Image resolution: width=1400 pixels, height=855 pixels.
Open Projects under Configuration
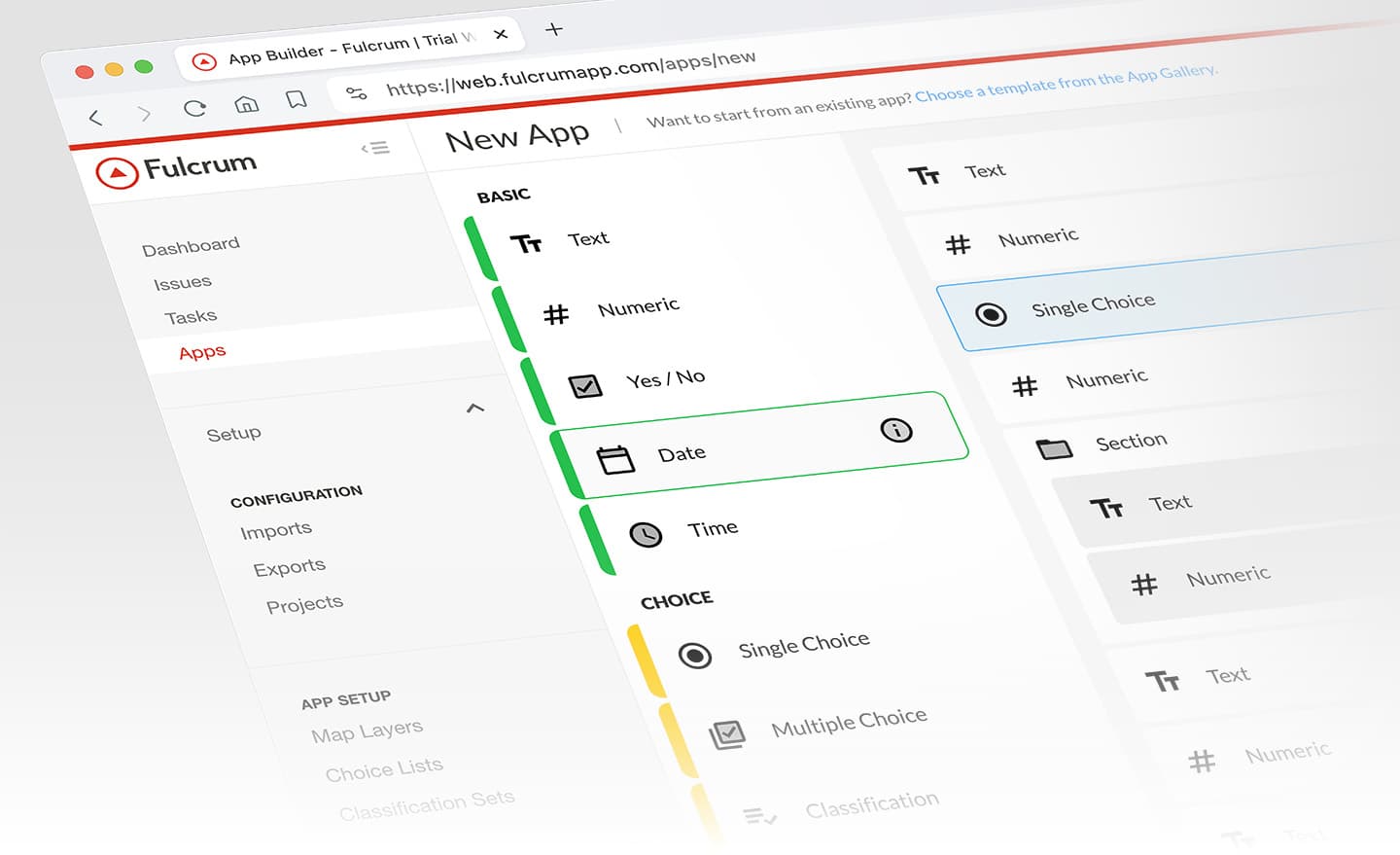pos(305,605)
